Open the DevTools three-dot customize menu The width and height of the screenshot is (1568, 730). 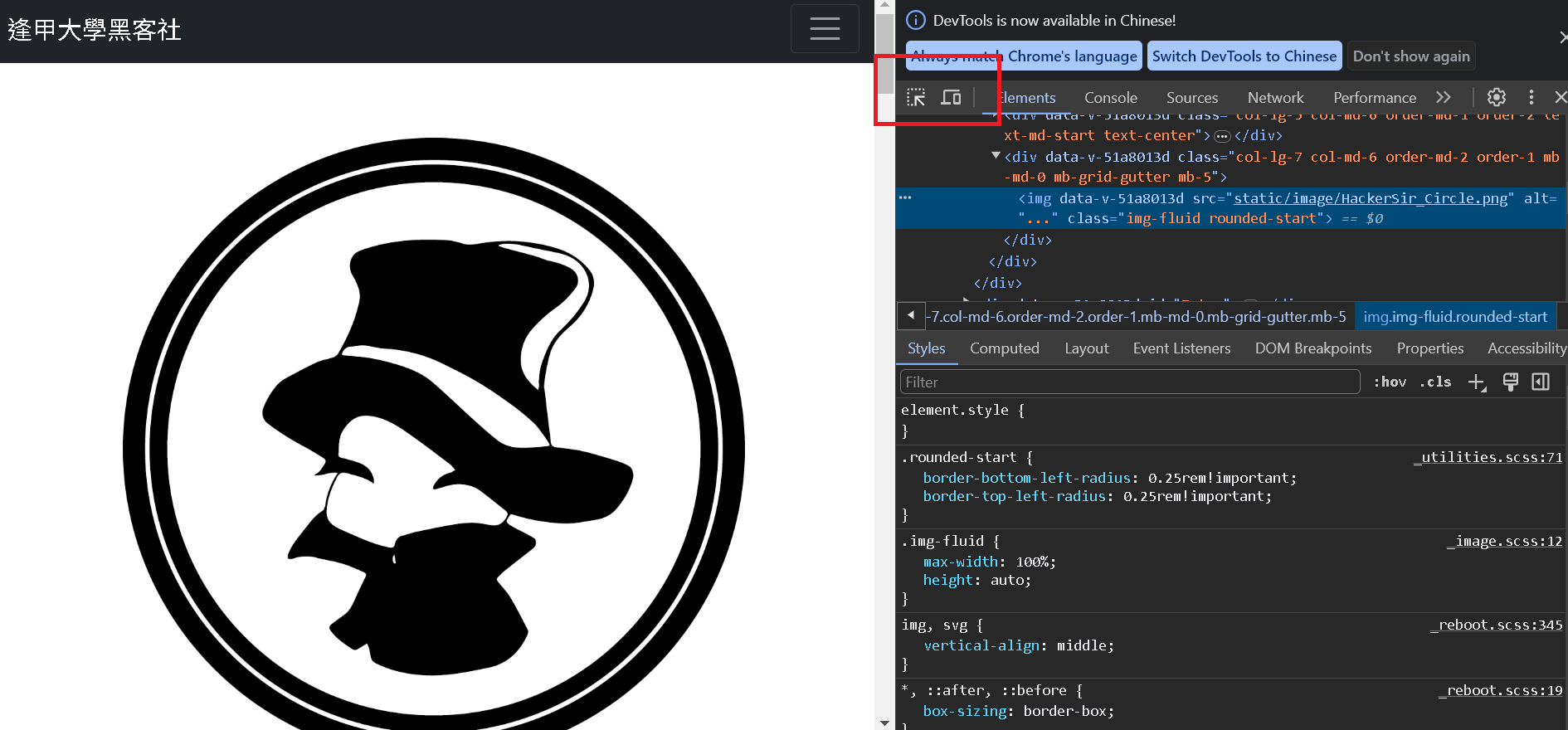tap(1531, 97)
